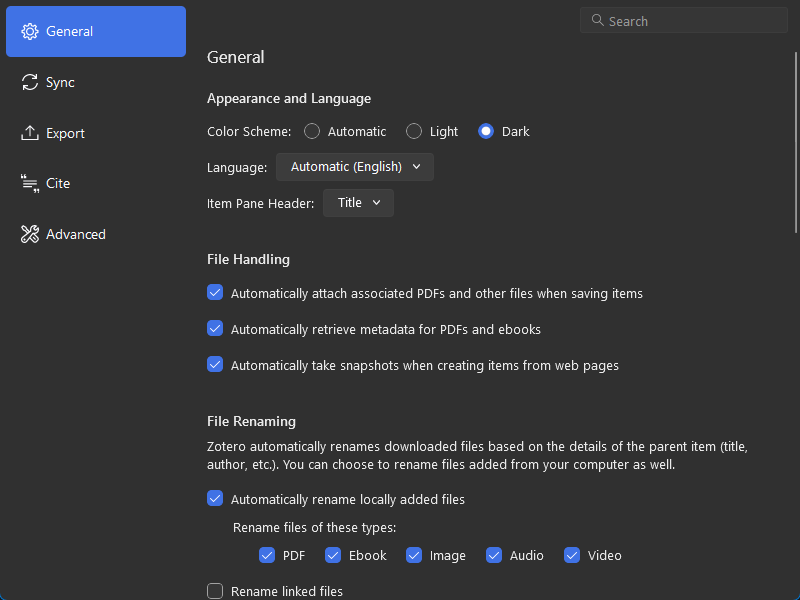Toggle the Ebook rename type checkbox
The image size is (800, 600).
(x=333, y=555)
